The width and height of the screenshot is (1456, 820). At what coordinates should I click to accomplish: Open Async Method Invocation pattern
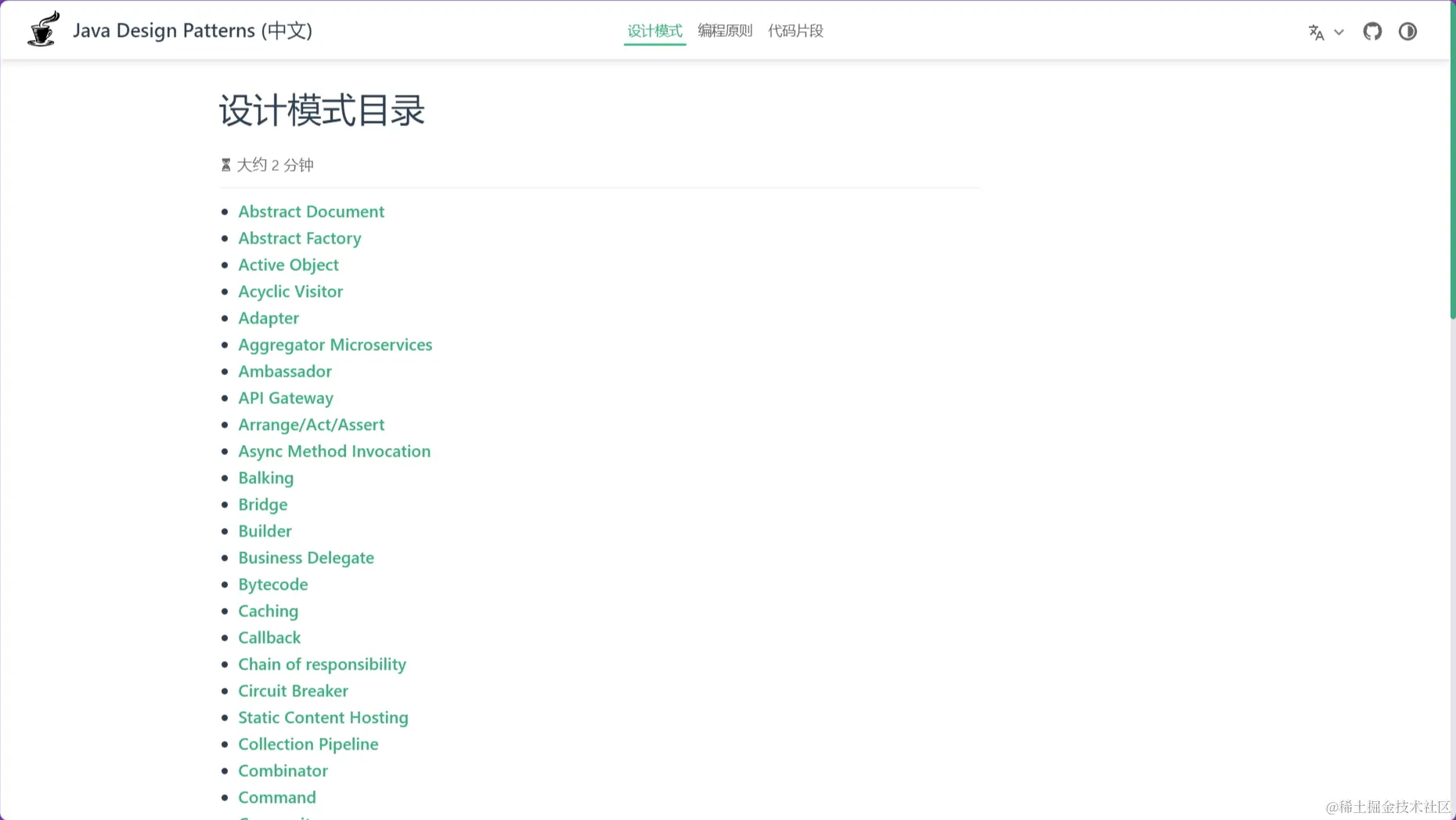point(334,451)
